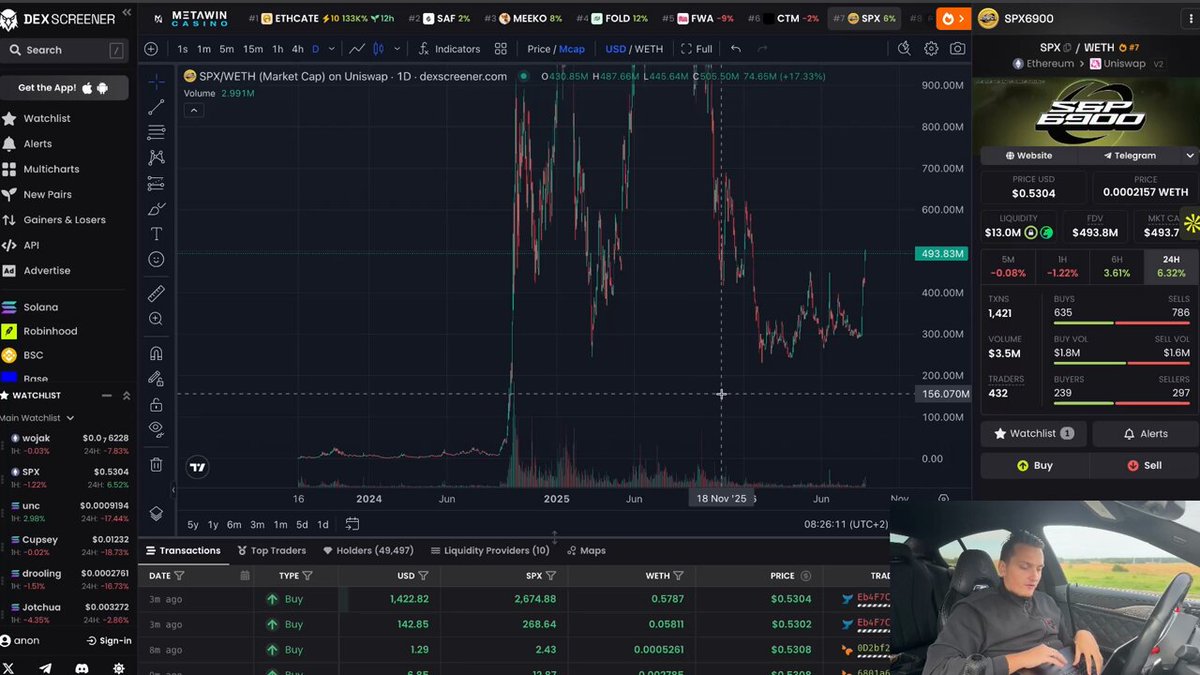
Task: Toggle lock all drawing tools
Action: click(156, 405)
